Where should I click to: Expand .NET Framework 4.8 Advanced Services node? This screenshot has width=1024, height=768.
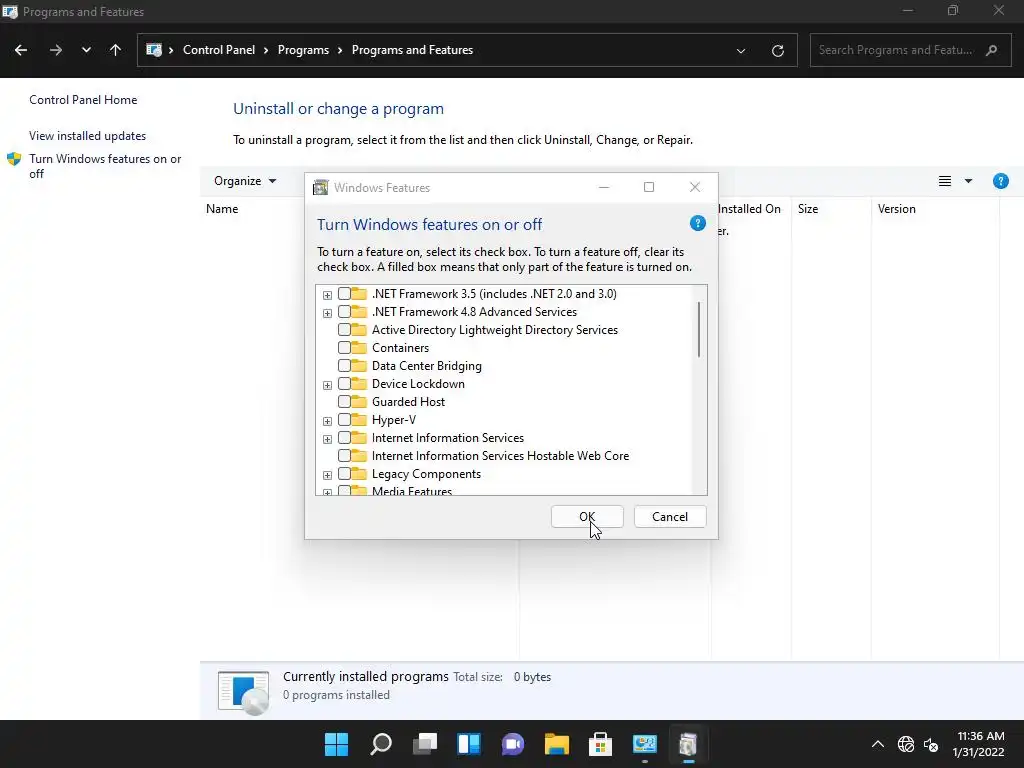pyautogui.click(x=327, y=313)
